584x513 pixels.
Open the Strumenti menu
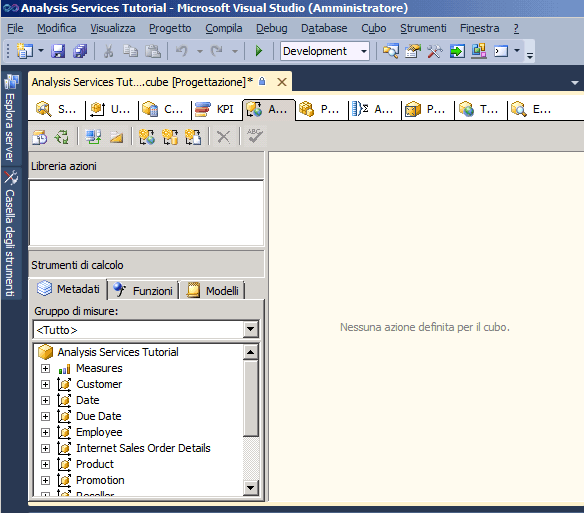[423, 28]
